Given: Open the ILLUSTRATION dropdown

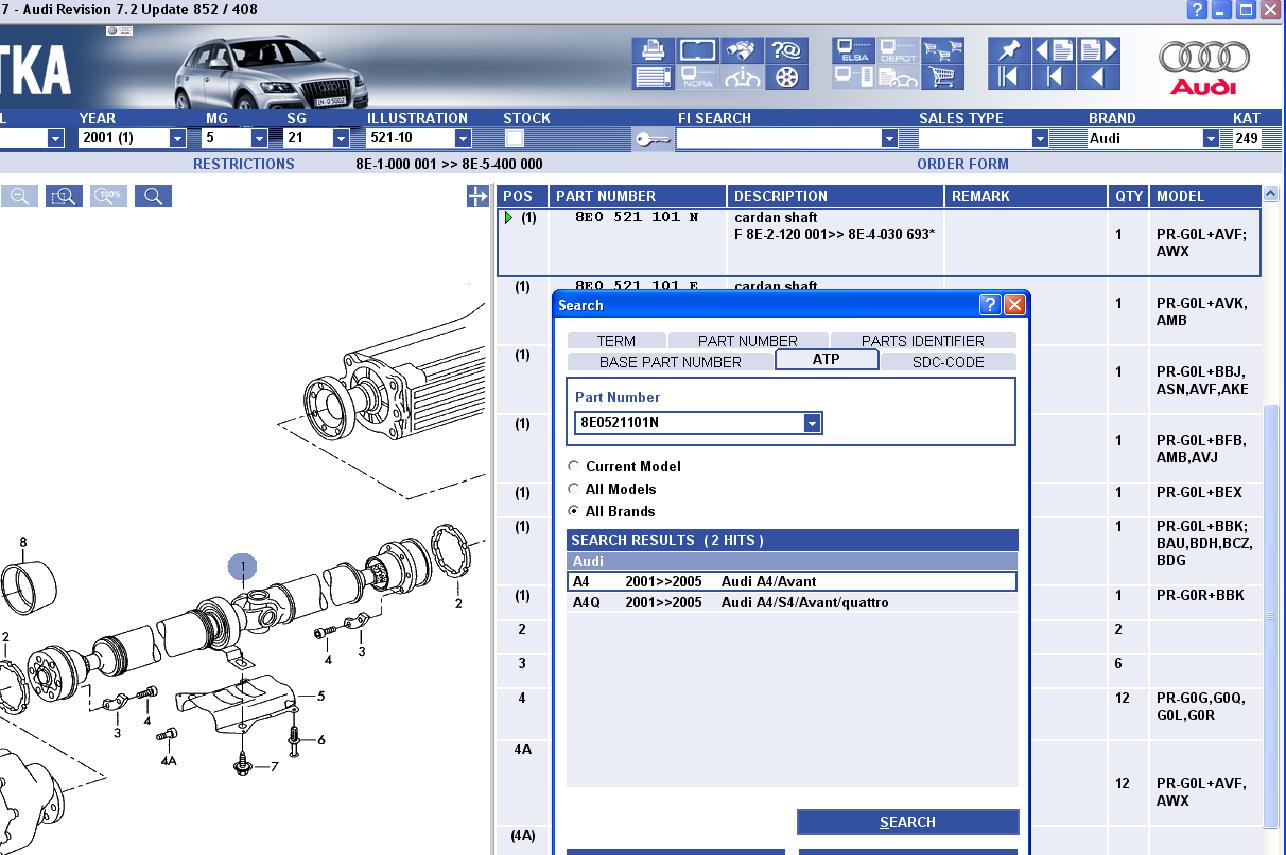Looking at the screenshot, I should point(463,138).
